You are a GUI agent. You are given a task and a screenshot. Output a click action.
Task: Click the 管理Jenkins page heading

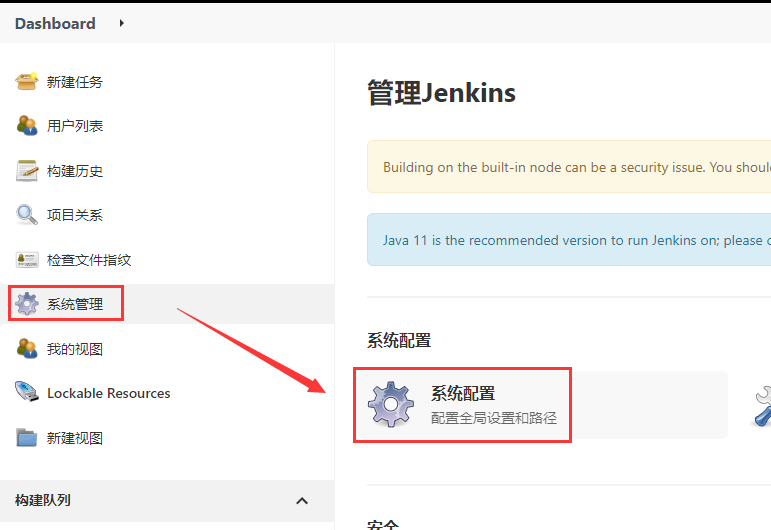click(441, 92)
